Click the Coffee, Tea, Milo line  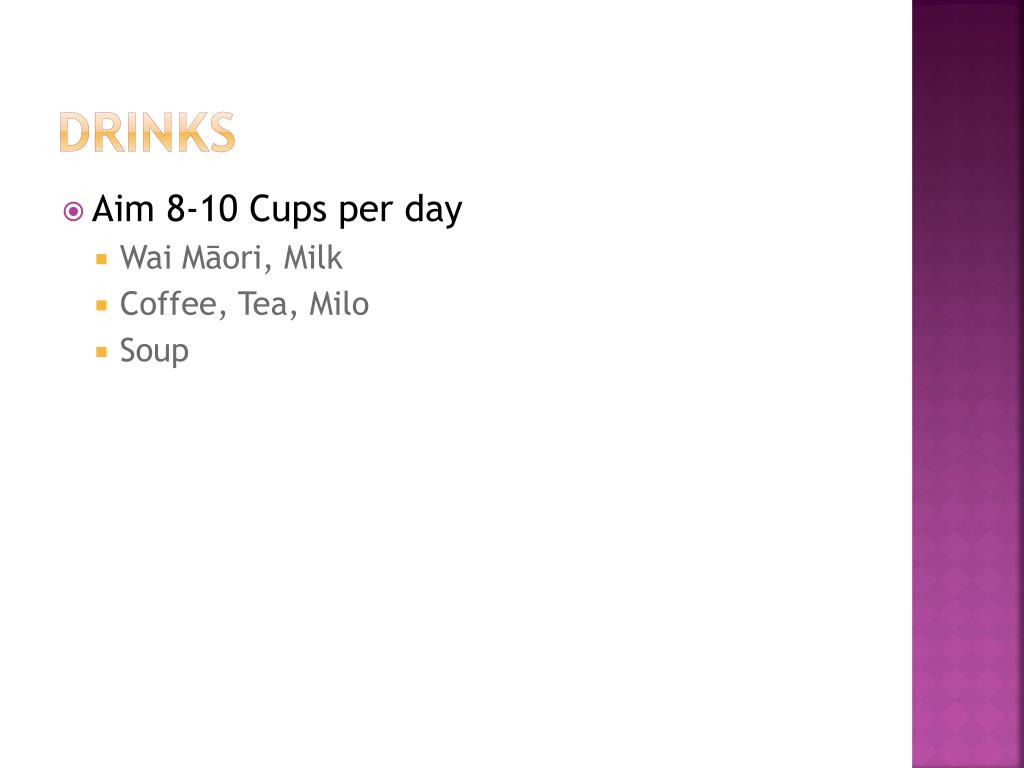(x=244, y=304)
